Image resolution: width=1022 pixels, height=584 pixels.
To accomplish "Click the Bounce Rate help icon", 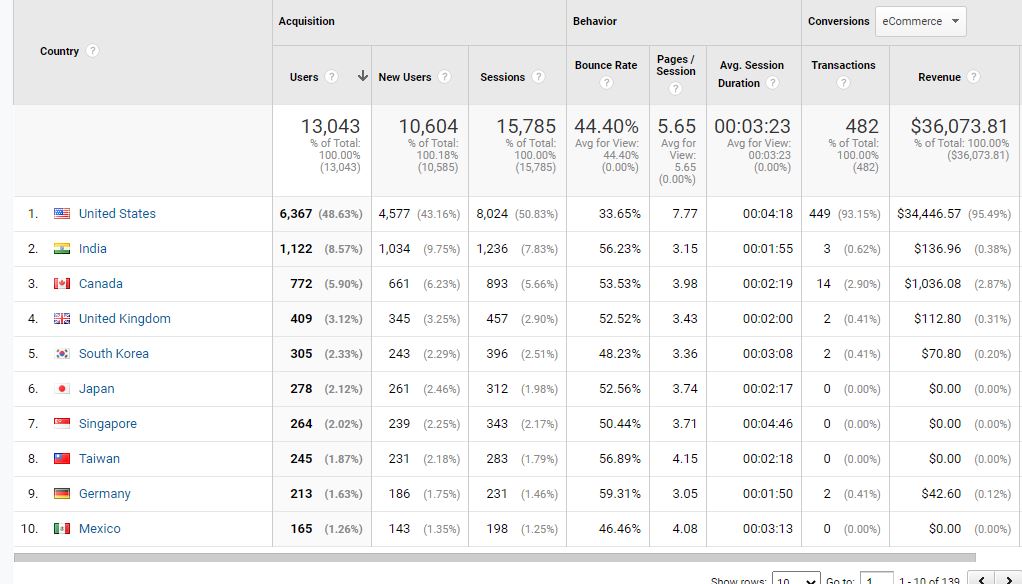I will click(x=606, y=83).
